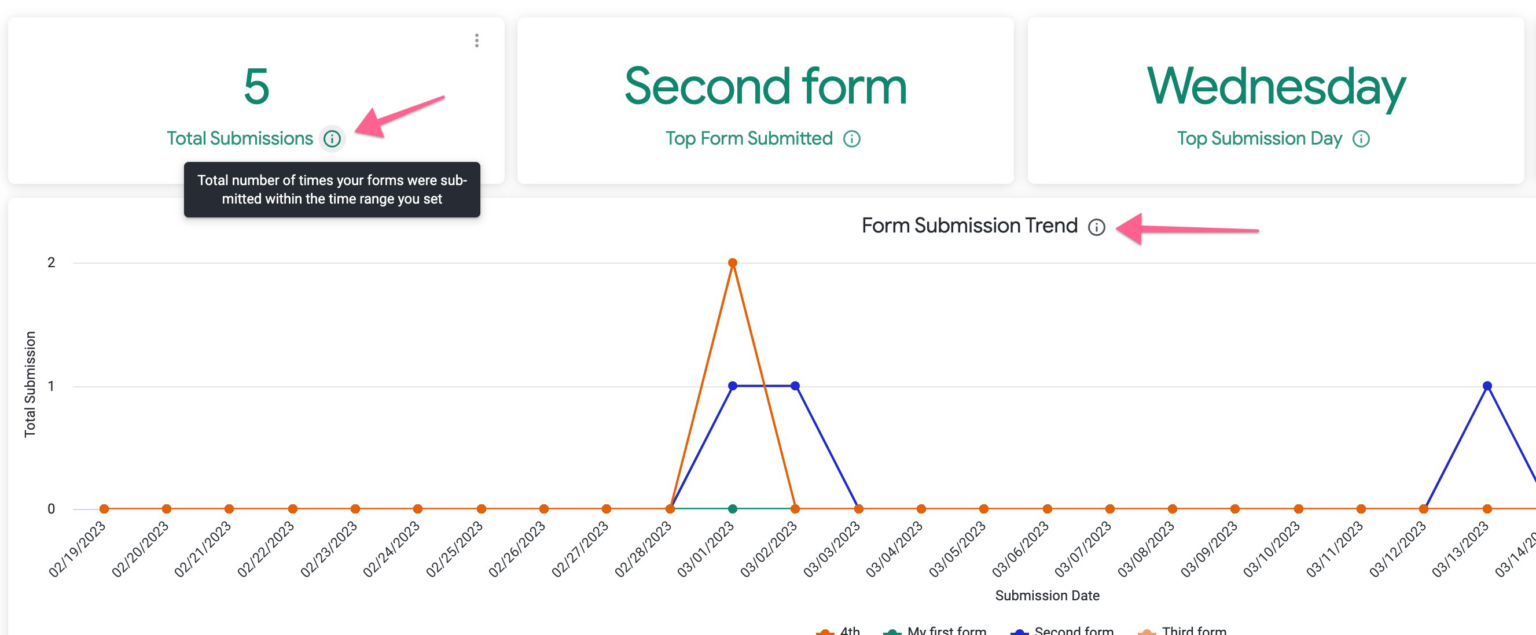Click the 02/28/2023 date label
This screenshot has height=635, width=1536.
(644, 551)
